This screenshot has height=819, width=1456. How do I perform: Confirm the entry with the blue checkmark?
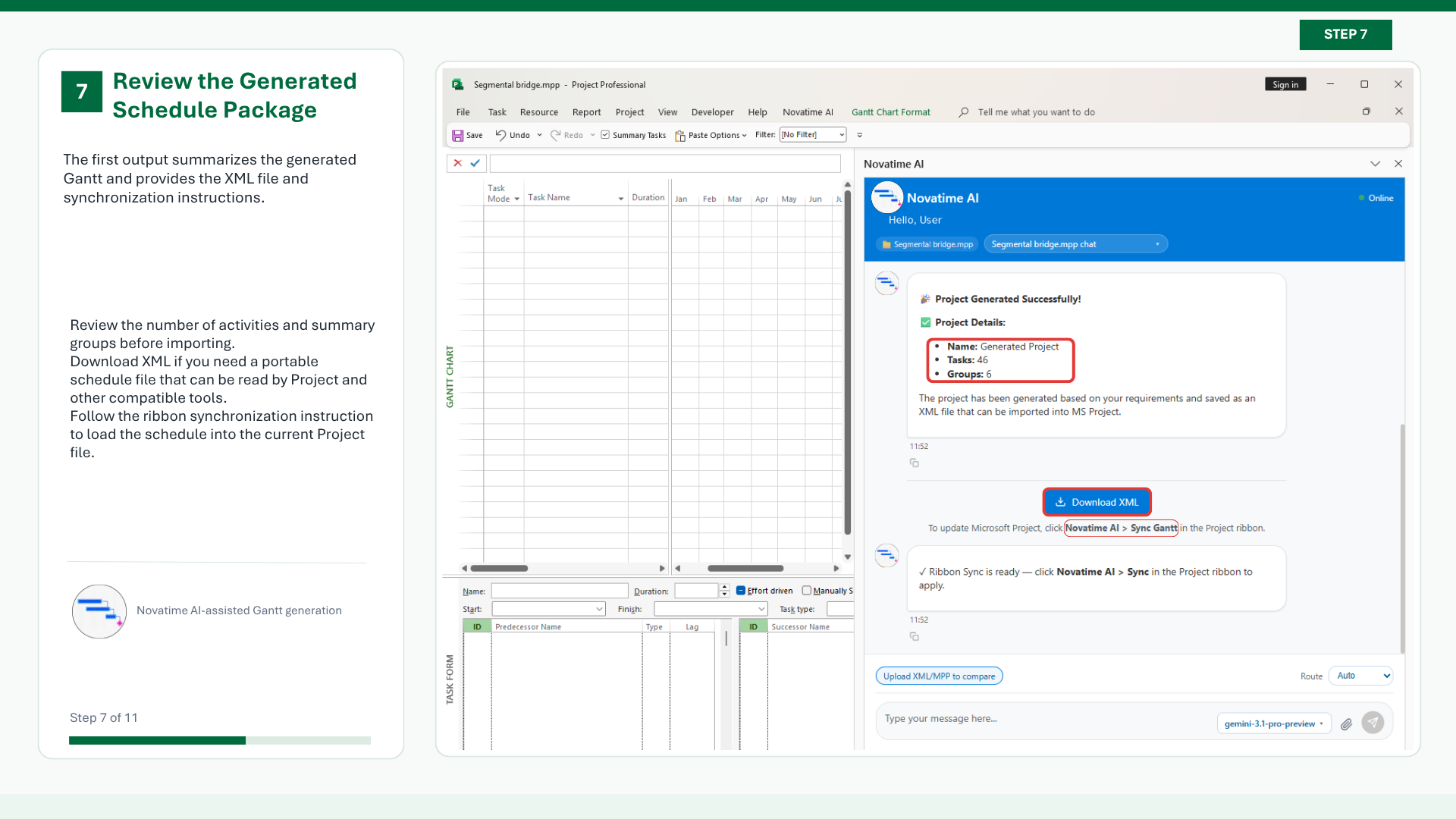(x=475, y=163)
